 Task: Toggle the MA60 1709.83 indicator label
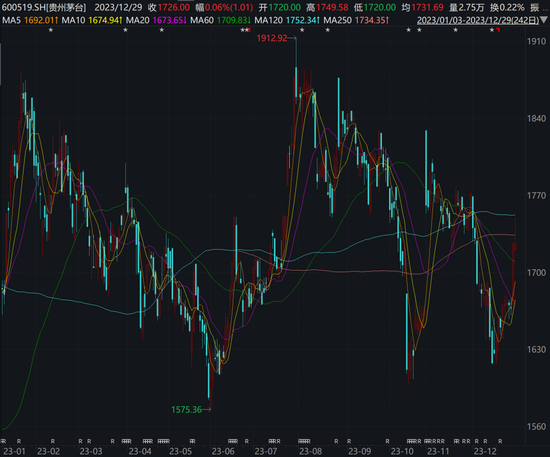click(221, 20)
